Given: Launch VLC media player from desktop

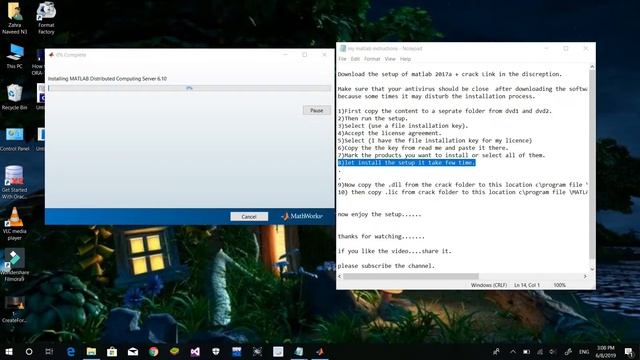Looking at the screenshot, I should (15, 223).
